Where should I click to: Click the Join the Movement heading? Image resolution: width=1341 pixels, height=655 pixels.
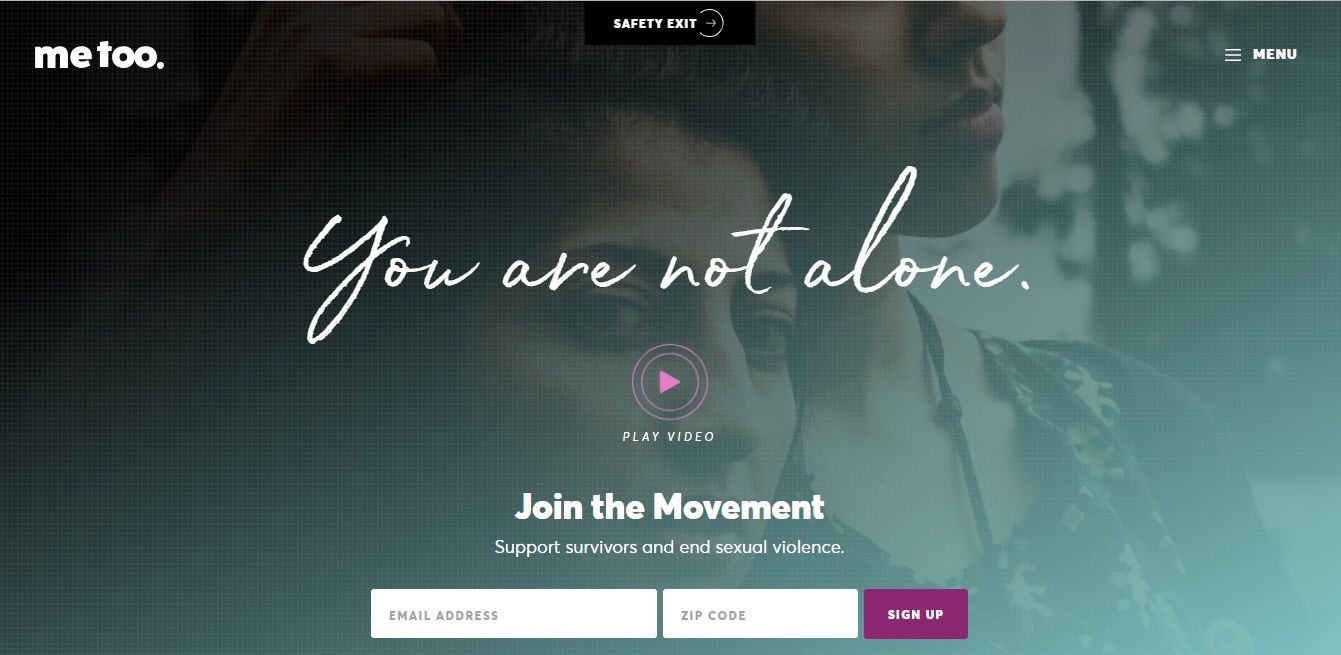pos(670,507)
